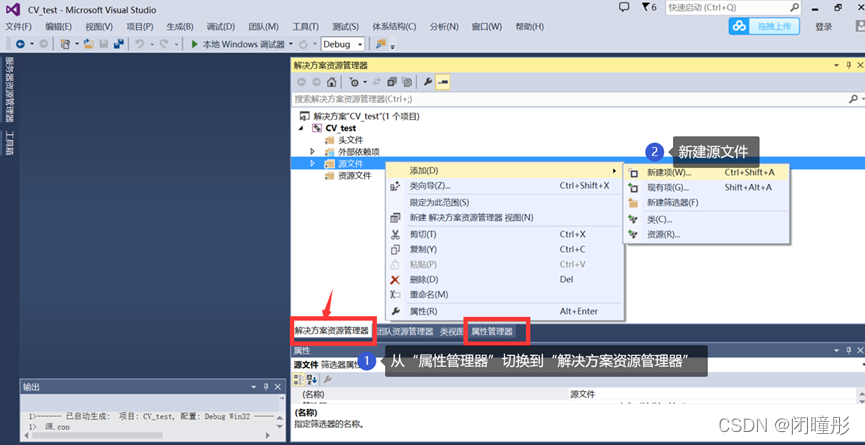The height and width of the screenshot is (445, 865).
Task: Open the 服务器资源管理器 side tab
Action: tap(9, 89)
